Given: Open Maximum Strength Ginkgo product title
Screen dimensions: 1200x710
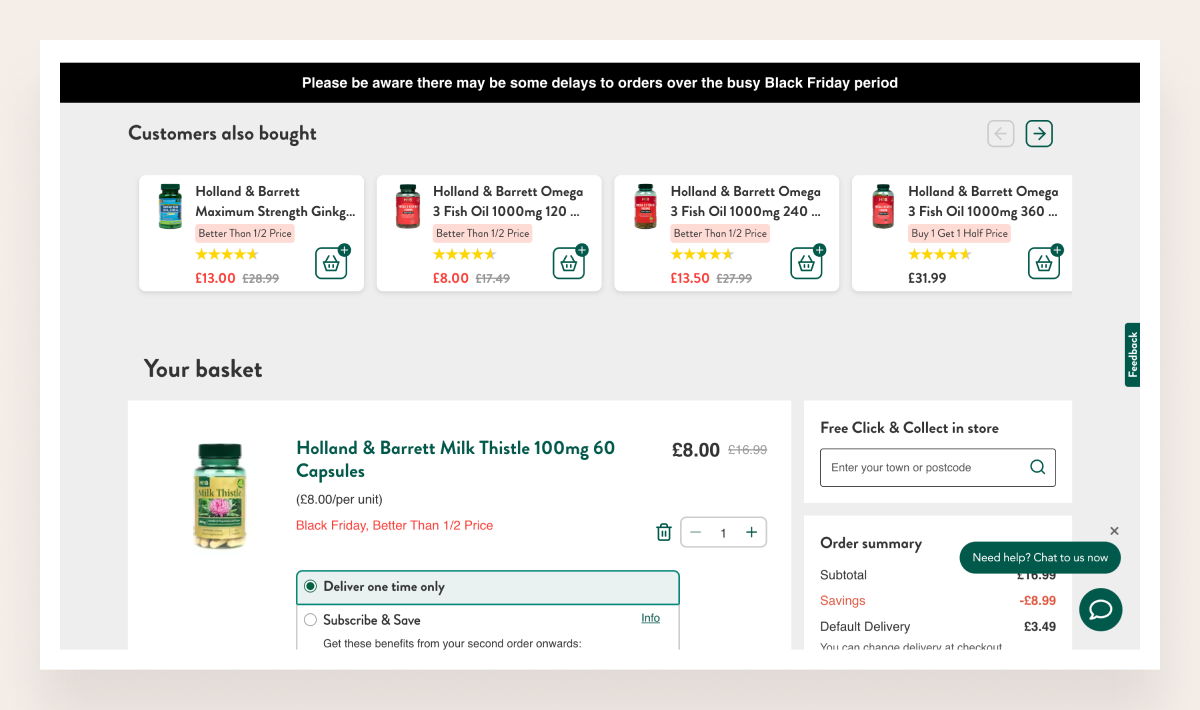Looking at the screenshot, I should pos(275,201).
